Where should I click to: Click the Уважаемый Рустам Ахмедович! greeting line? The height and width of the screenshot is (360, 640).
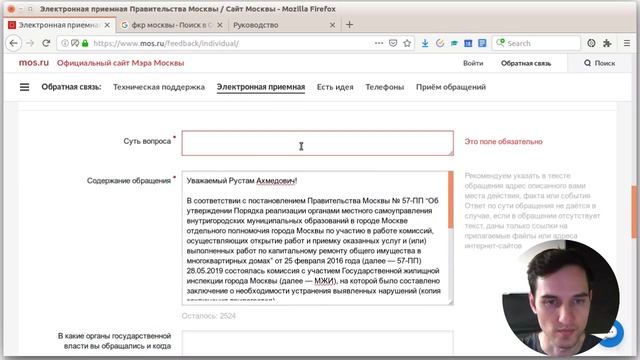(242, 181)
